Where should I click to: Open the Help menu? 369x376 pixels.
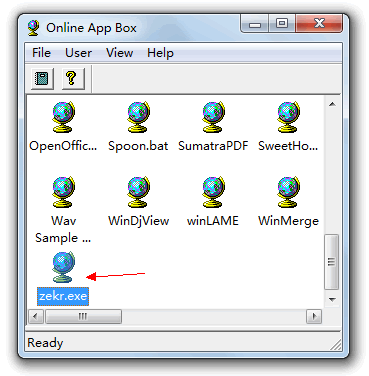tap(160, 53)
